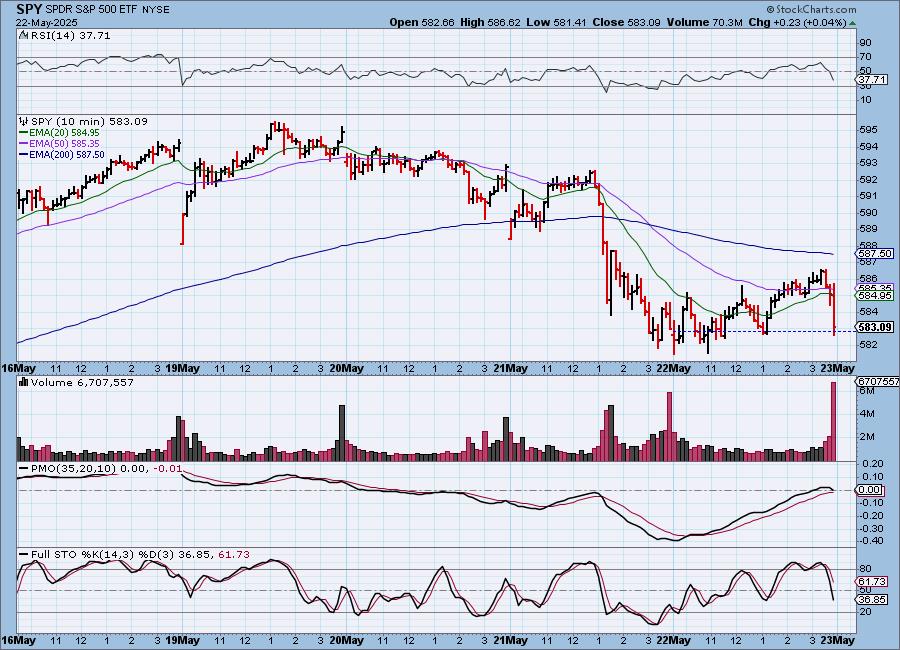
Task: Click the SPY (10 min) 583.09 legend text
Action: coord(89,121)
